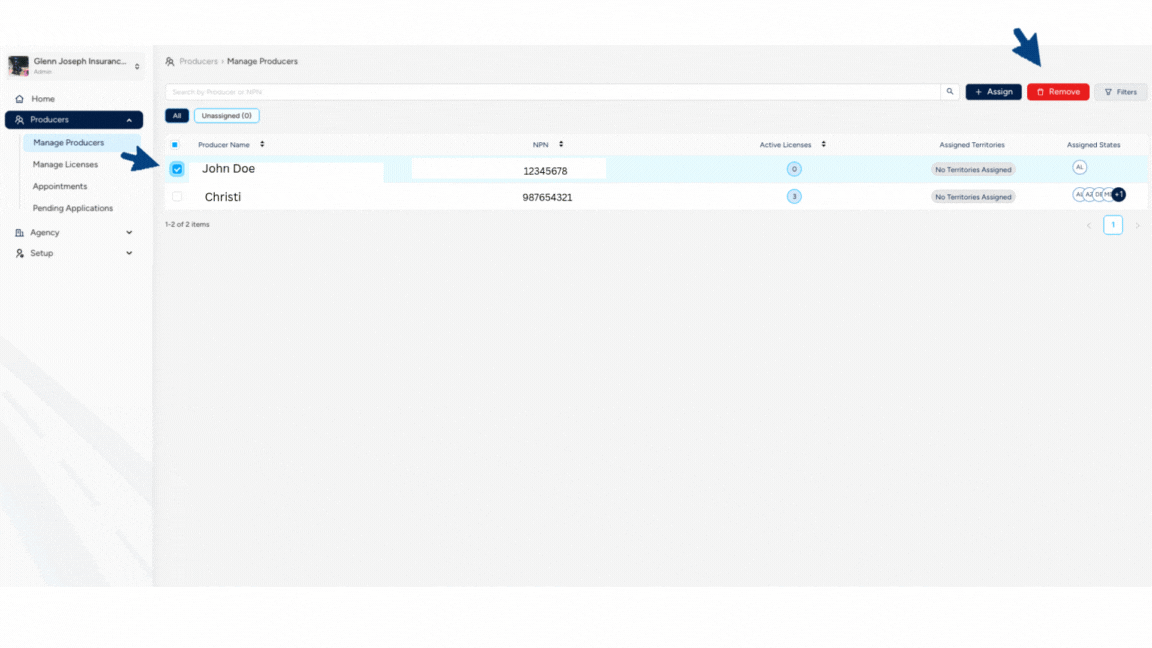Click Christi's +1 states badge

coord(1119,195)
